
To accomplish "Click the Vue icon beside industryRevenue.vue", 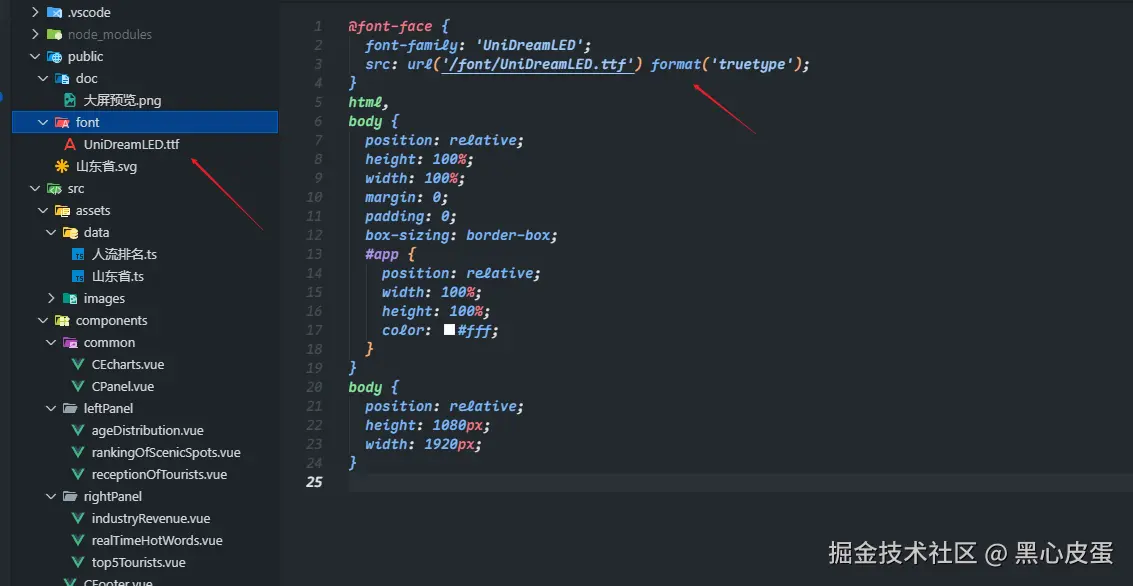I will [78, 519].
